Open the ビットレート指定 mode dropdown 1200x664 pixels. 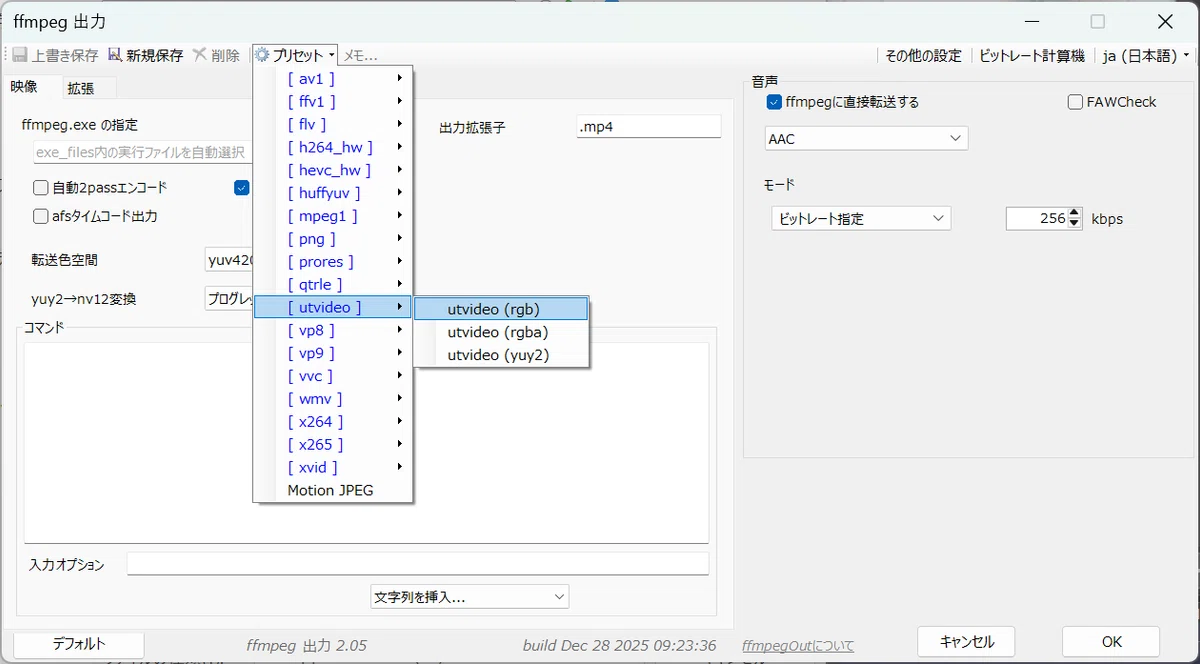[861, 218]
